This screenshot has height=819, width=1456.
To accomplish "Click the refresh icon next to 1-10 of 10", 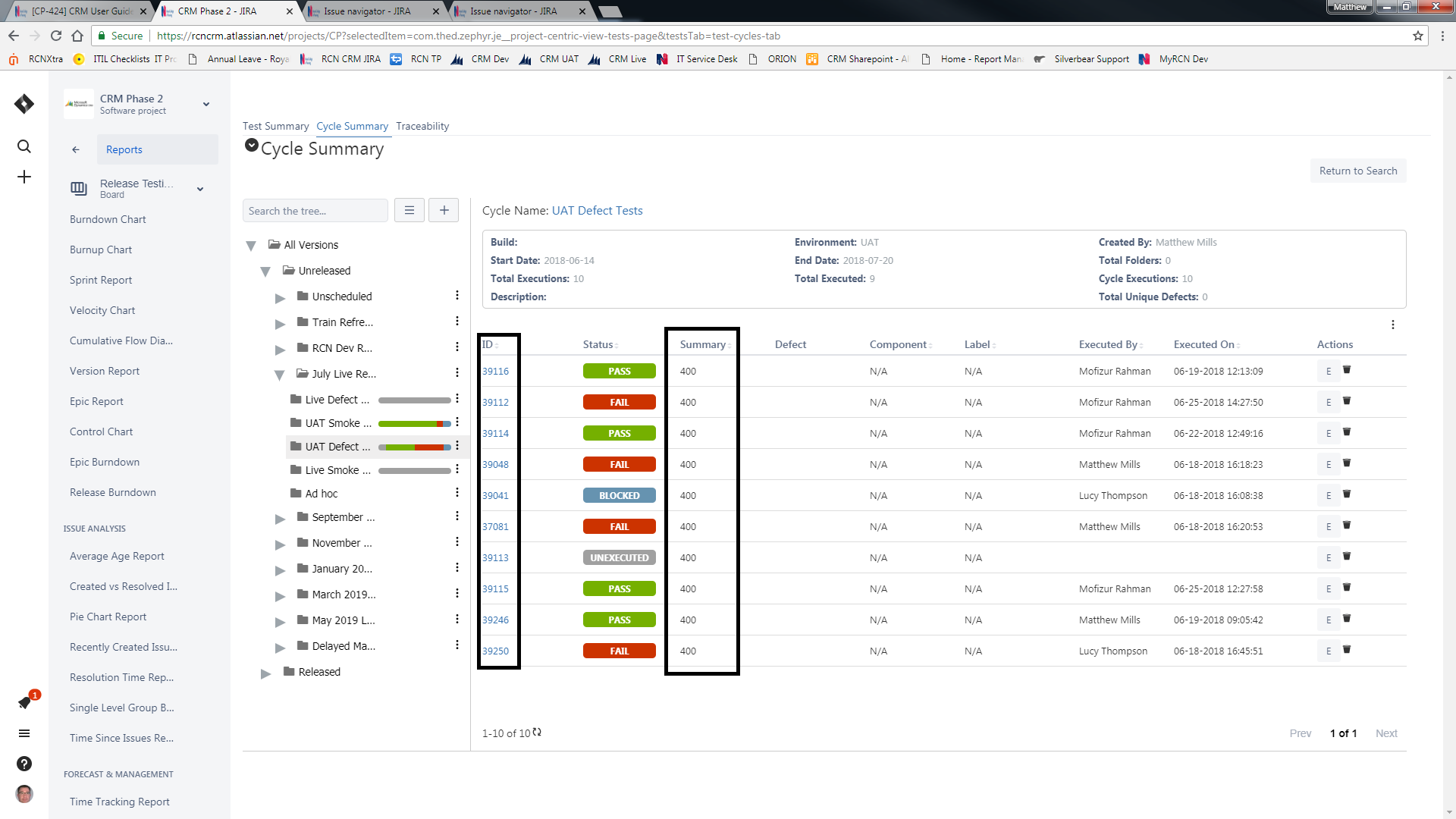I will 537,732.
